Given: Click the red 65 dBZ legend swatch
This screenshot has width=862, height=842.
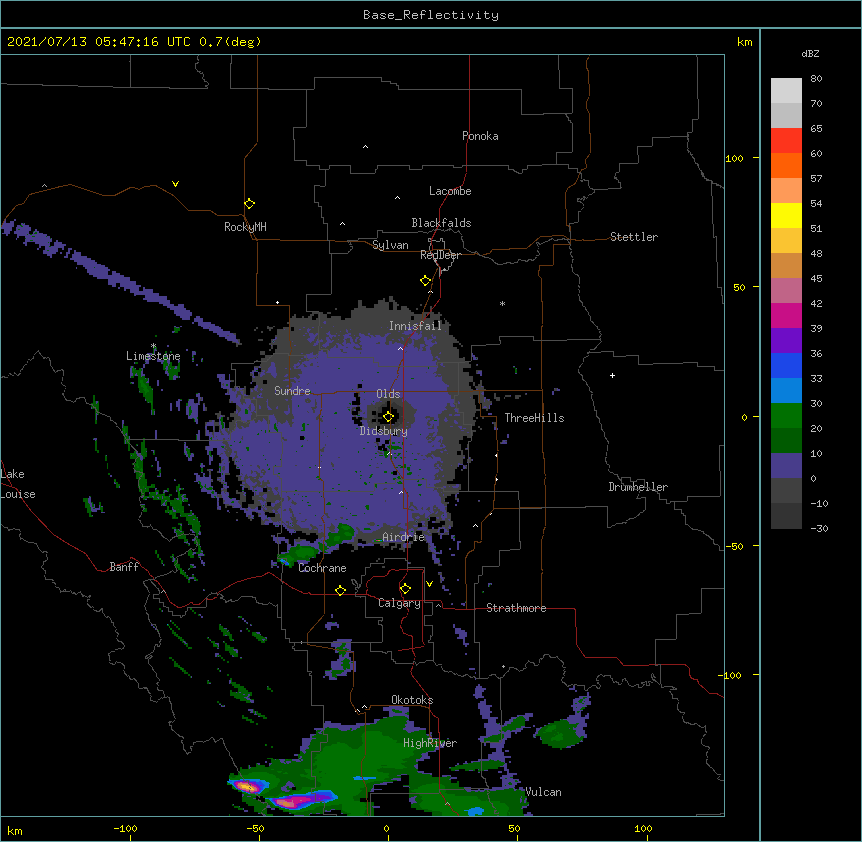Looking at the screenshot, I should point(786,141).
